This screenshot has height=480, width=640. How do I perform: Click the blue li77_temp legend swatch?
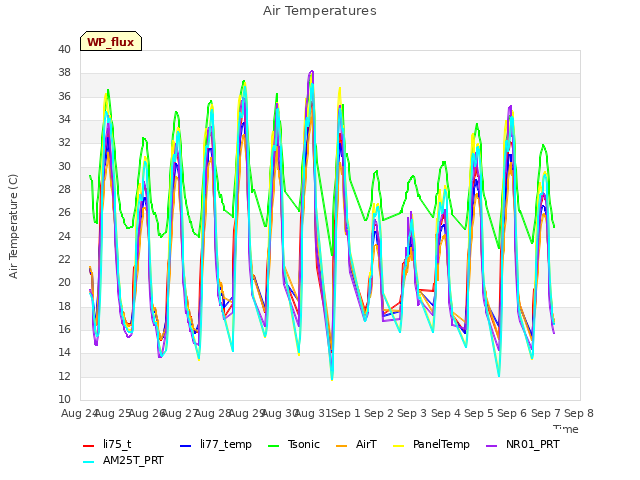[186, 446]
